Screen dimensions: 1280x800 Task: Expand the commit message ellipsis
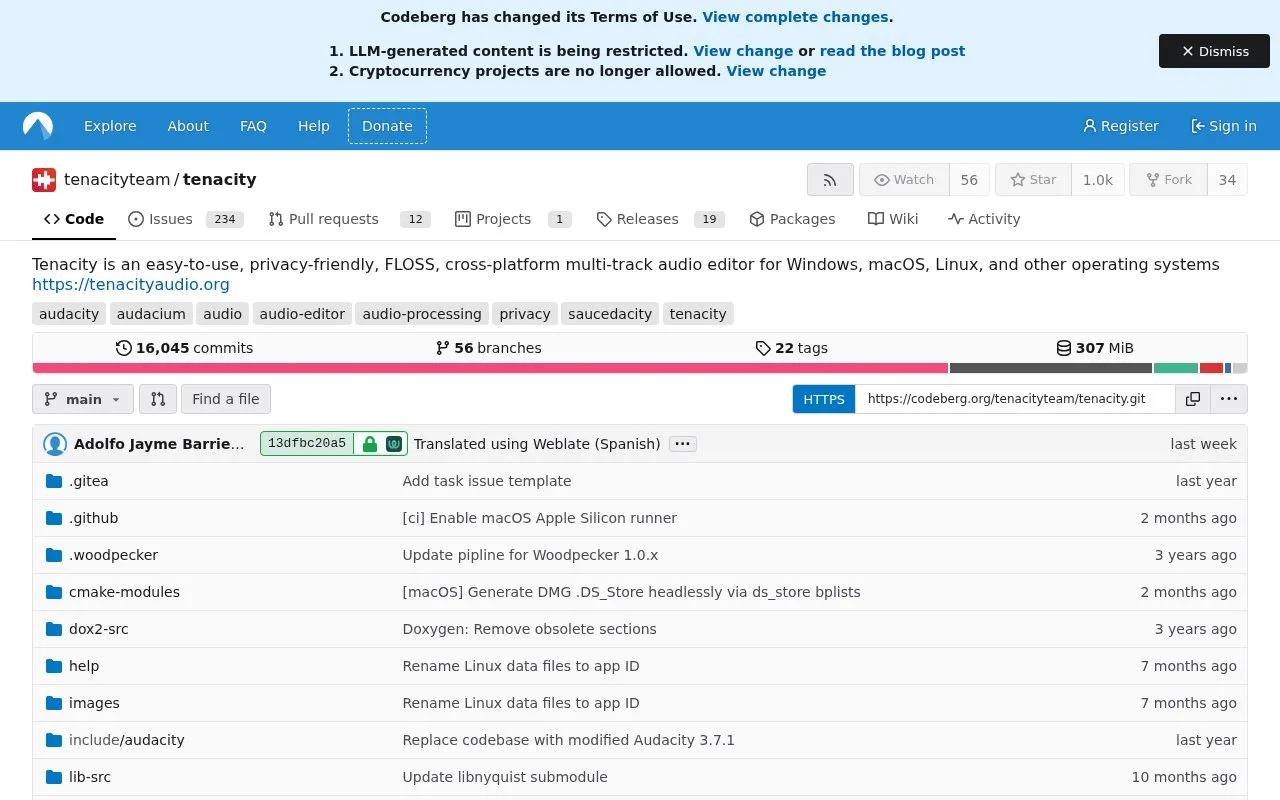click(682, 444)
